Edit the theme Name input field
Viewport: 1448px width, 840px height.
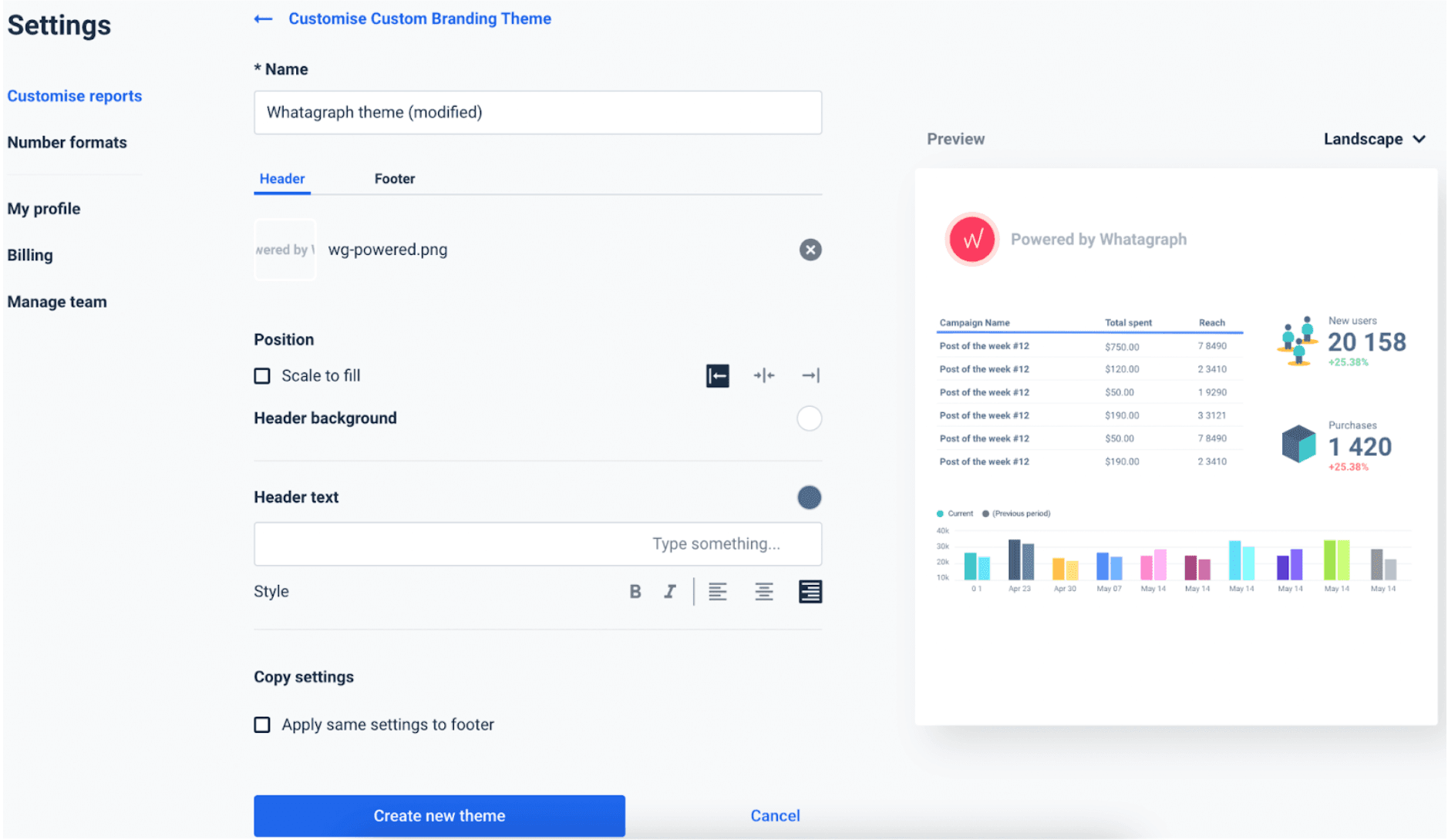click(537, 113)
